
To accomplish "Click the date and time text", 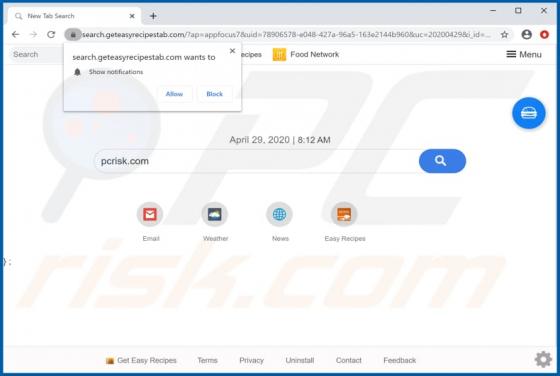I will tap(280, 140).
